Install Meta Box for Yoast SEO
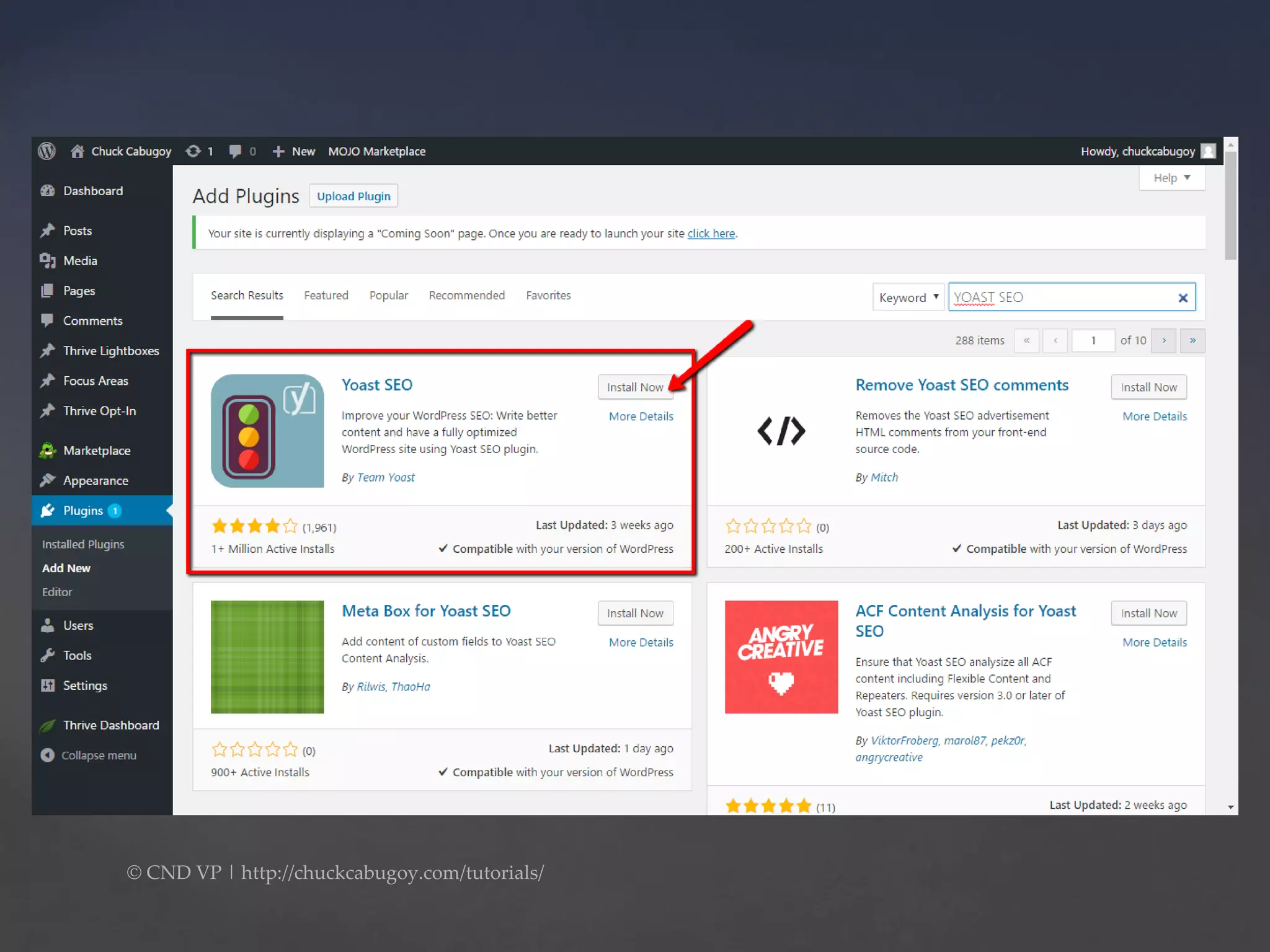 [635, 614]
